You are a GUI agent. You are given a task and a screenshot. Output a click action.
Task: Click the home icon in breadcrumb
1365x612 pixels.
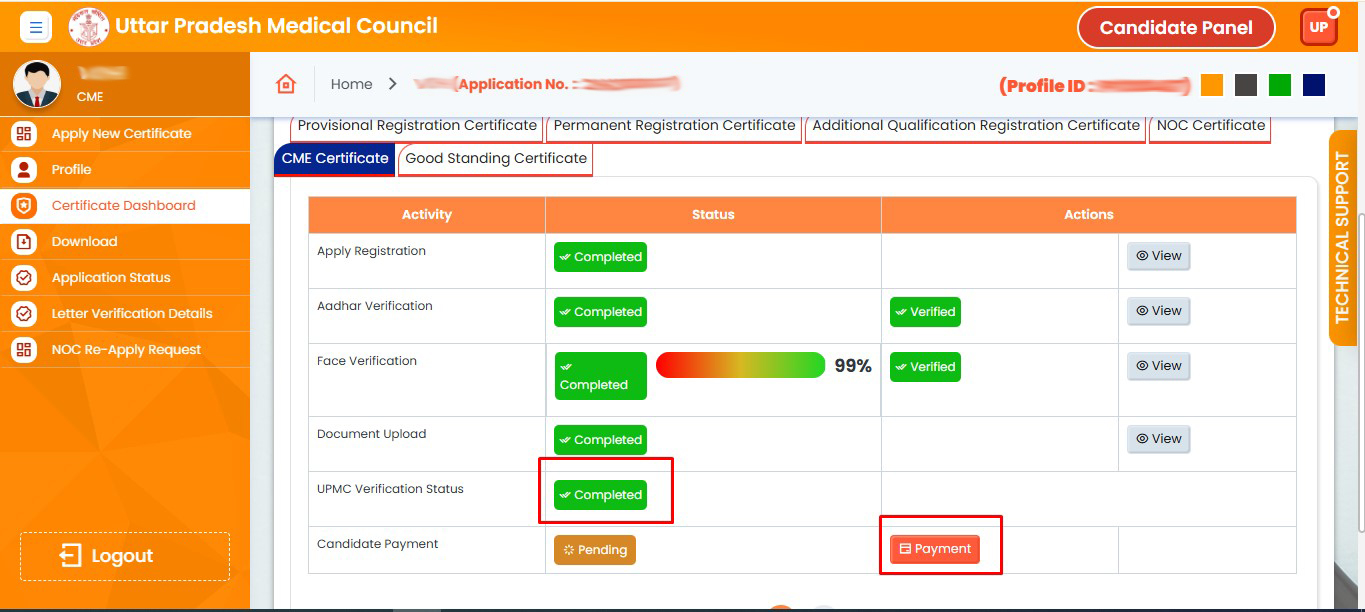(x=286, y=84)
